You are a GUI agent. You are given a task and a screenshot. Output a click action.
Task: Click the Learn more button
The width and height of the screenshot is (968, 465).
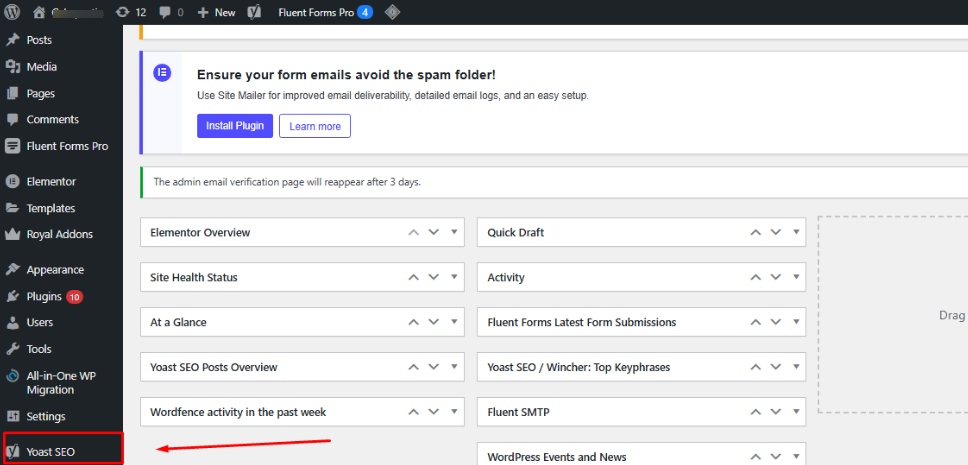point(315,127)
